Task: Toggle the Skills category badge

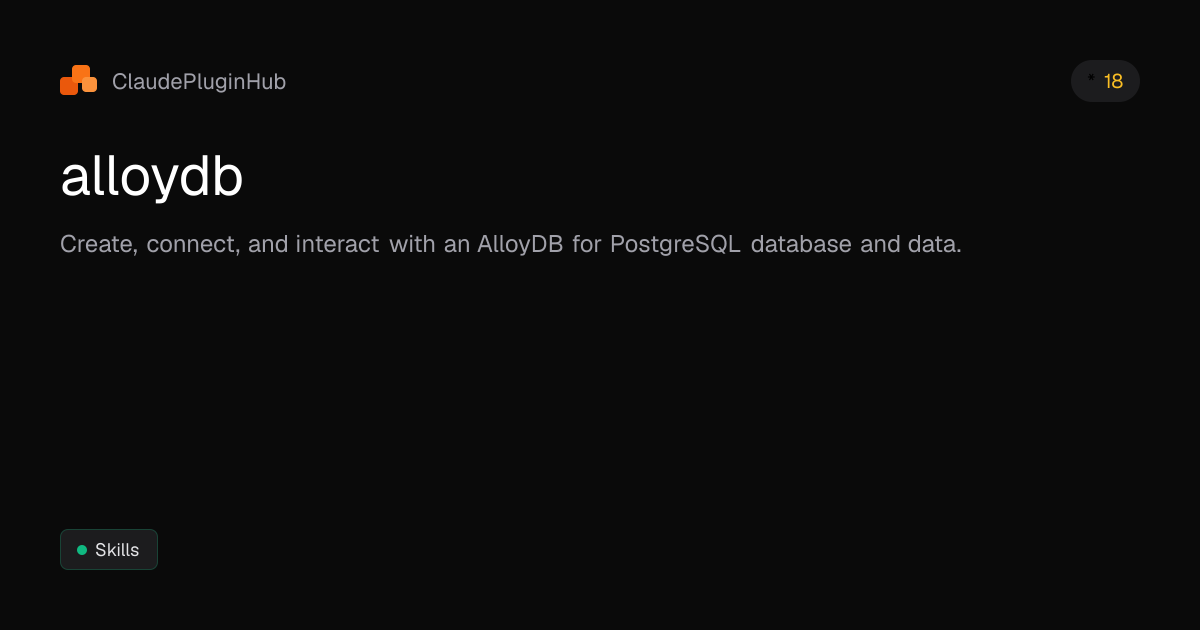Action: 108,549
